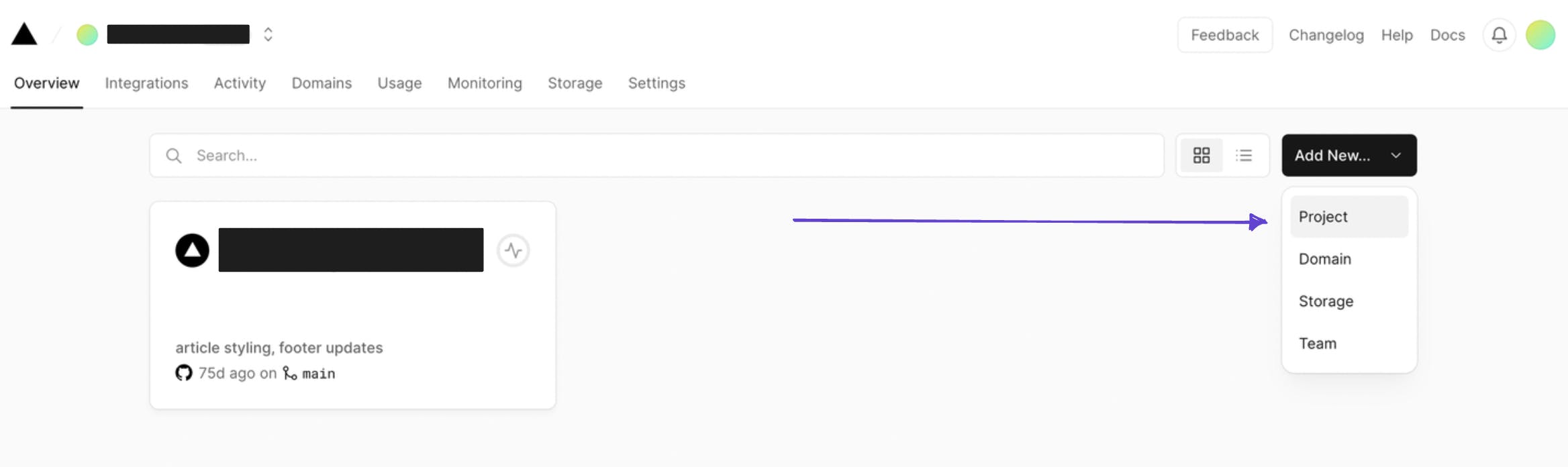Image resolution: width=1568 pixels, height=467 pixels.
Task: Go to the Settings tab
Action: click(x=656, y=83)
